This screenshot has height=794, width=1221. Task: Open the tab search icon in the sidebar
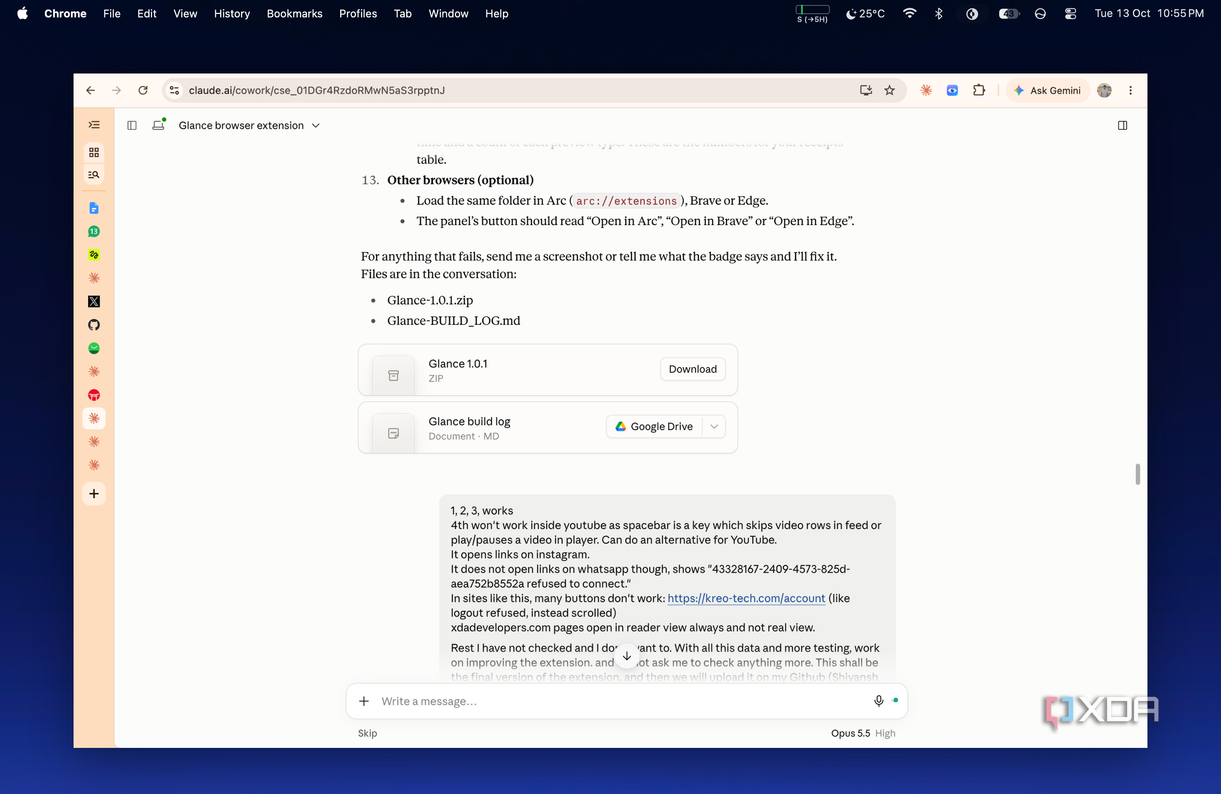coord(94,175)
